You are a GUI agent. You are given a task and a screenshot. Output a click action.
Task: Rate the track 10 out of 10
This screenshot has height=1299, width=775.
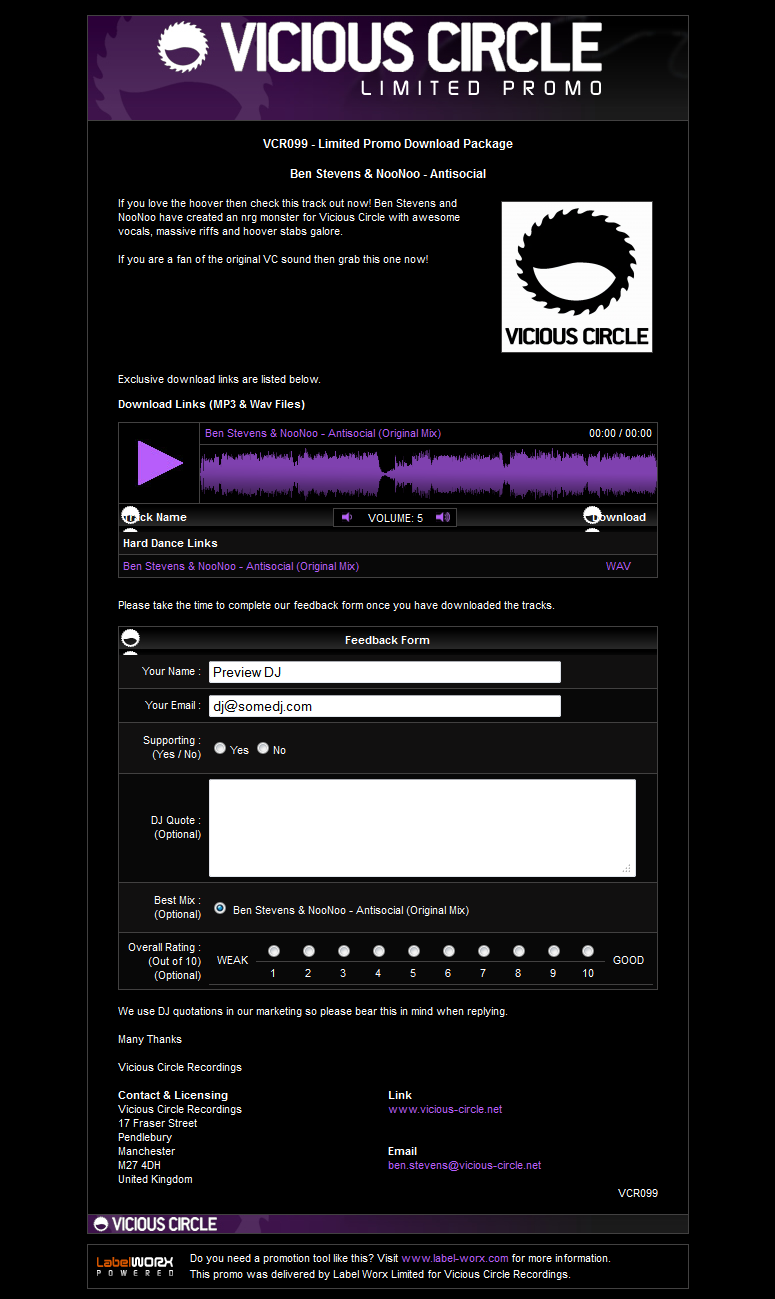[x=588, y=951]
